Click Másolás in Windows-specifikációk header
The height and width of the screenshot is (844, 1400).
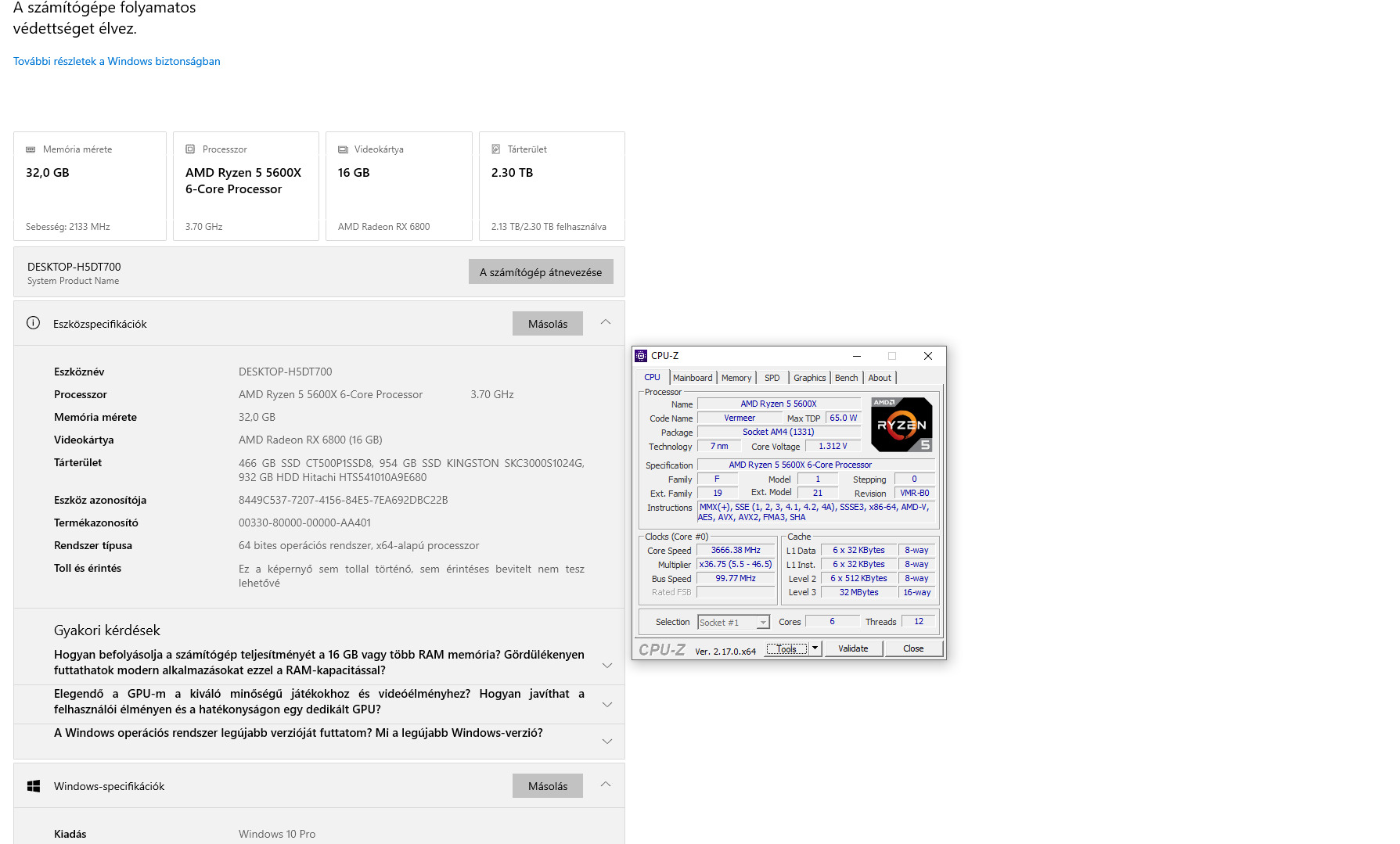coord(548,786)
